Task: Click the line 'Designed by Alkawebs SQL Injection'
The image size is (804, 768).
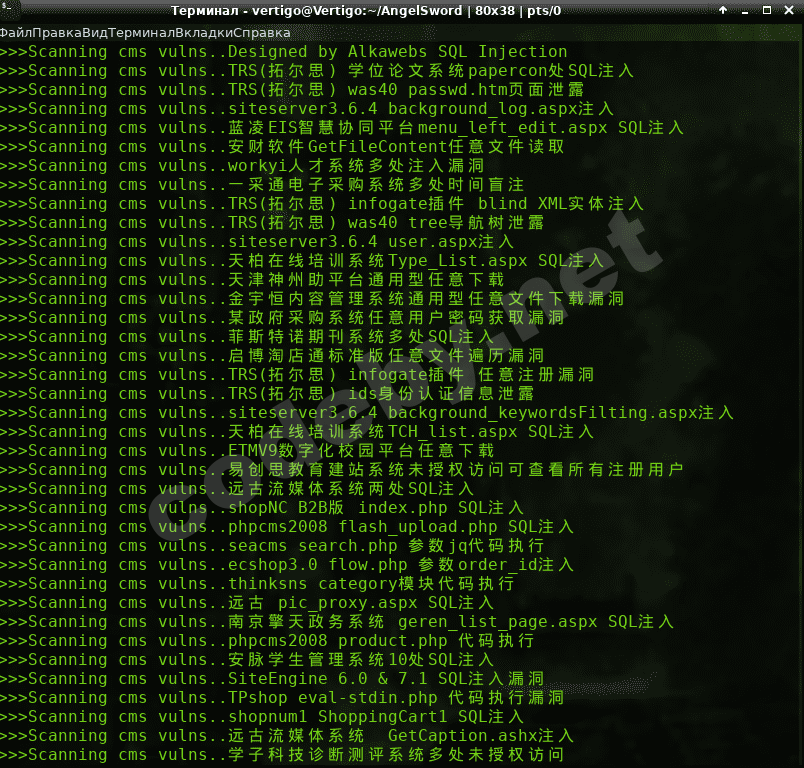Action: pos(284,52)
